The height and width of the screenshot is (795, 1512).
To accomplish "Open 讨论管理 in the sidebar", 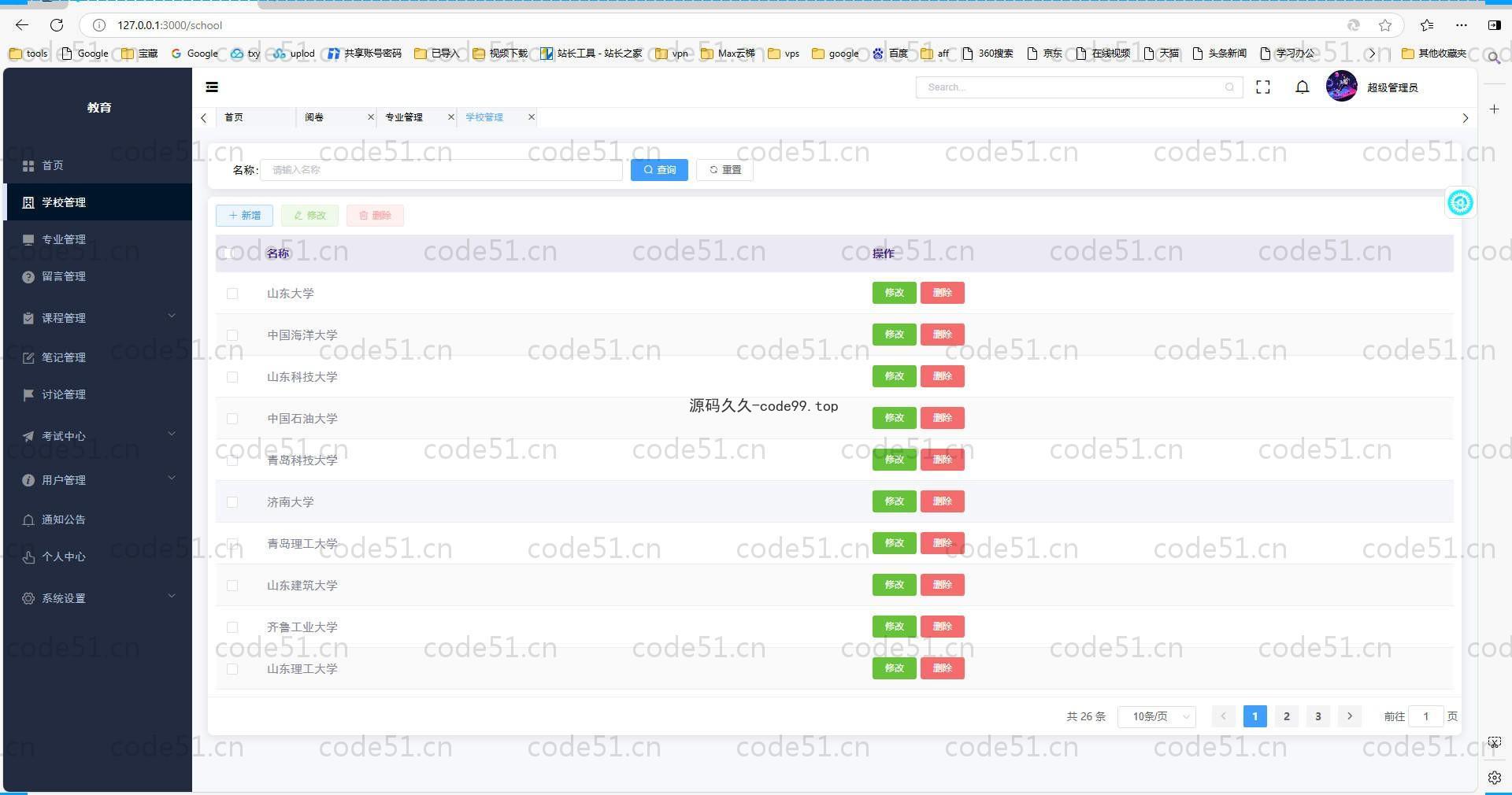I will (x=98, y=394).
